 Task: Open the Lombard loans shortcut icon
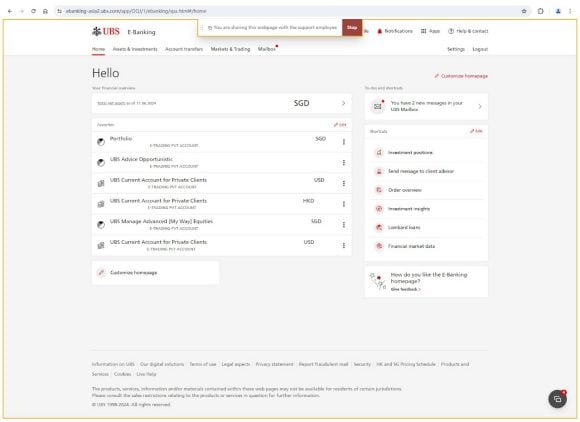(379, 227)
